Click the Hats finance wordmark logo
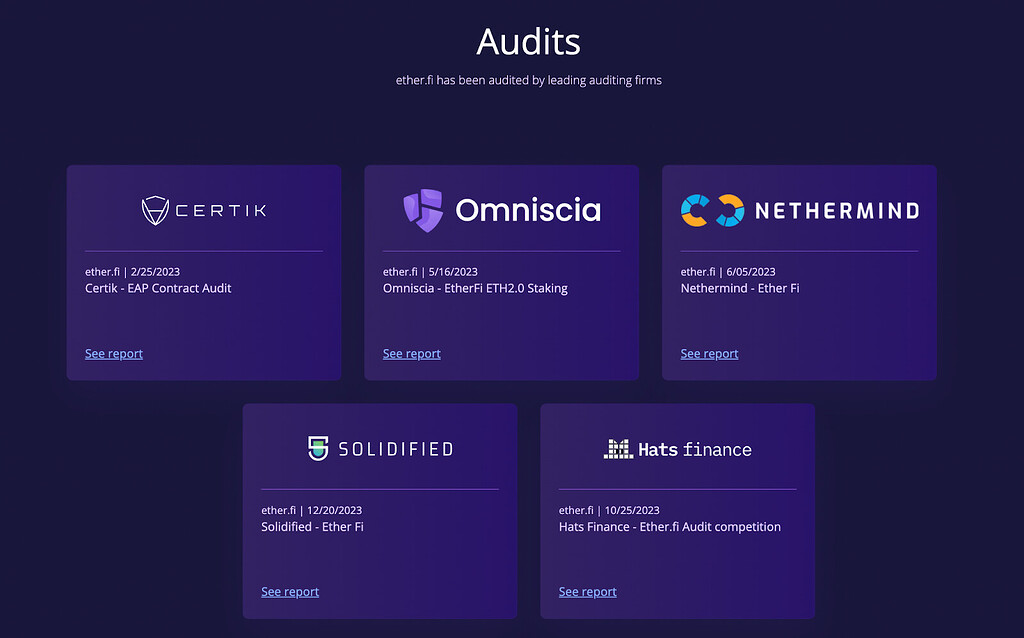1024x638 pixels. coord(695,449)
